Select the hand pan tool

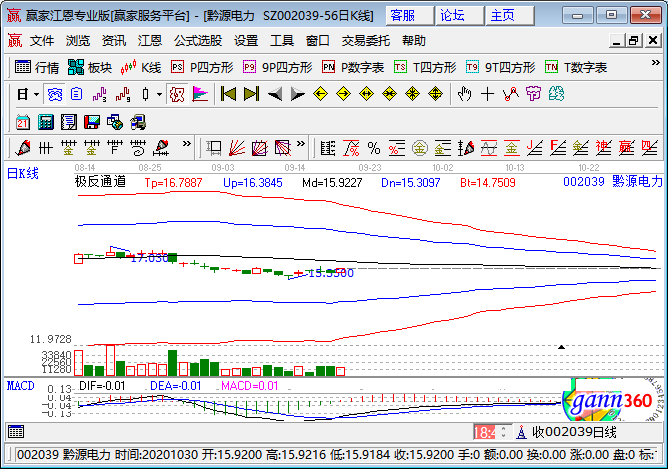(464, 94)
